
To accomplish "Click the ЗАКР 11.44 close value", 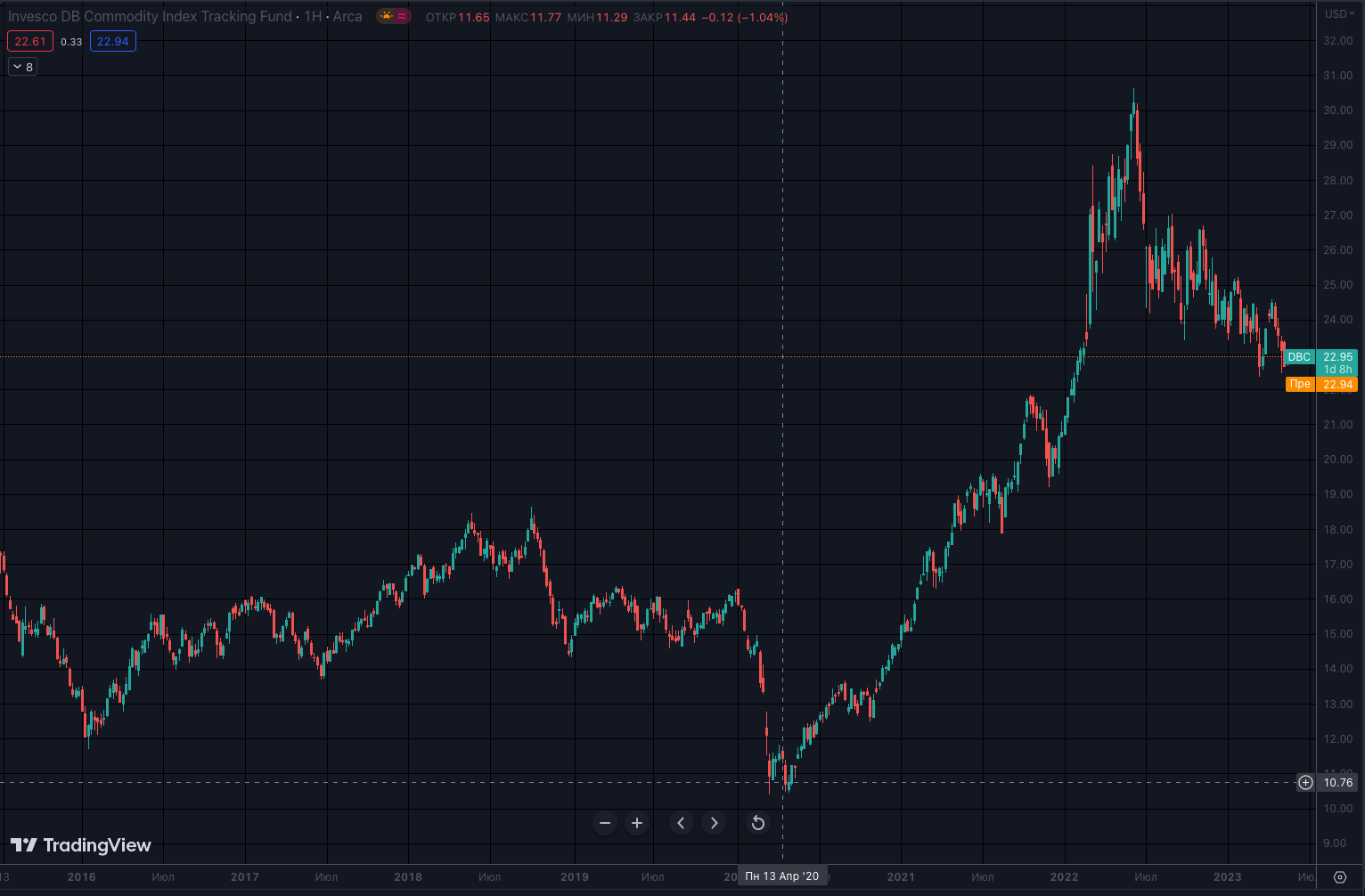I will point(665,17).
